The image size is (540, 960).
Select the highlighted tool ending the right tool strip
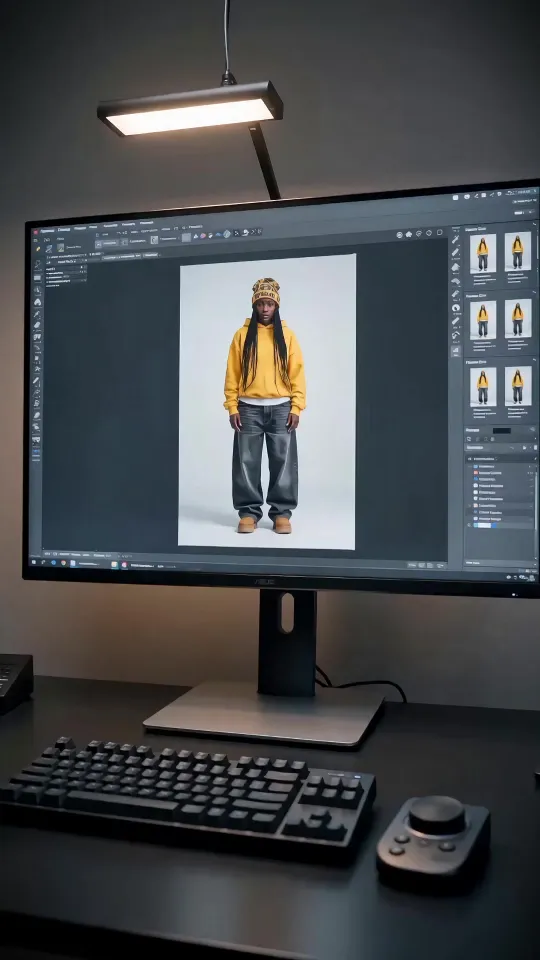(456, 351)
